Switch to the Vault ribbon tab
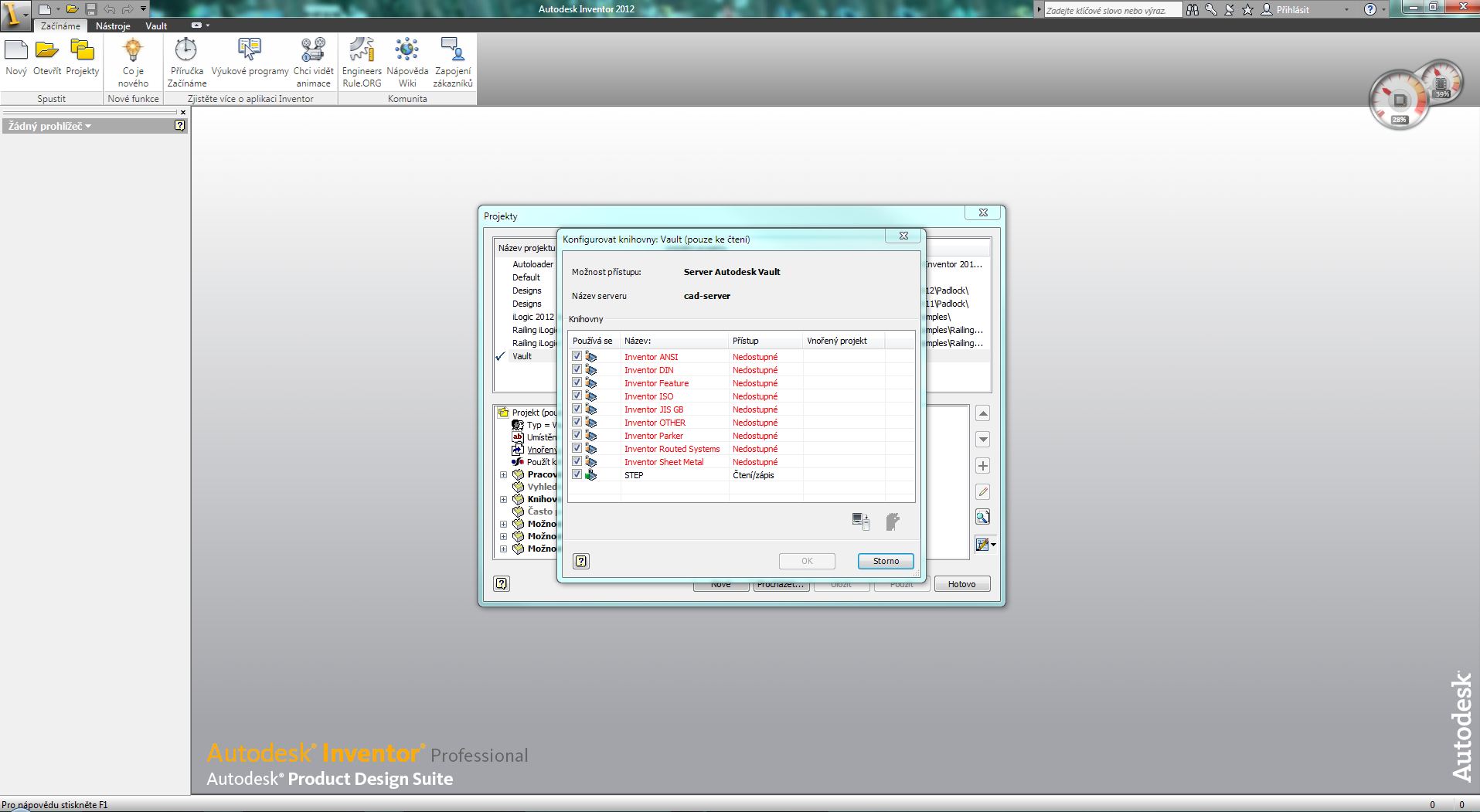1480x812 pixels. point(156,25)
